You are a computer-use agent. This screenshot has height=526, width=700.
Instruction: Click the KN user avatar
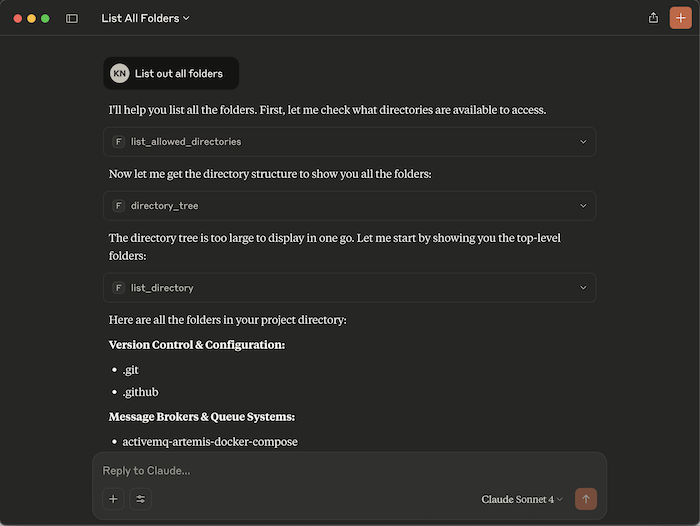120,73
